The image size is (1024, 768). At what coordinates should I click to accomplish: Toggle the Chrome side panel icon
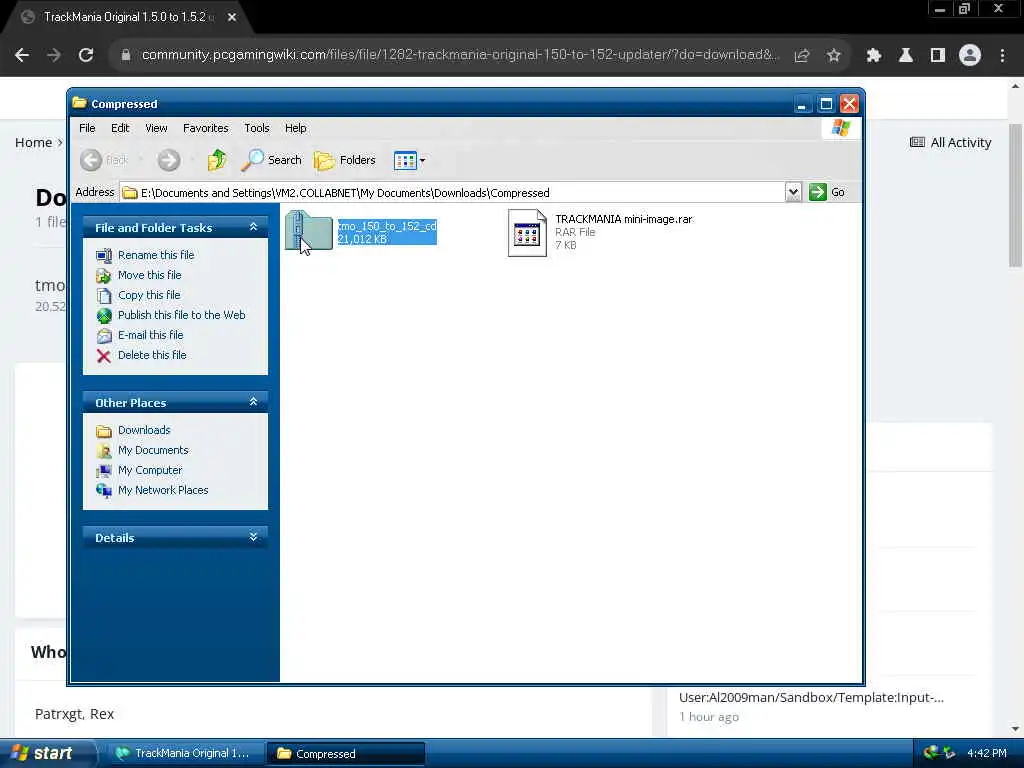(x=938, y=56)
